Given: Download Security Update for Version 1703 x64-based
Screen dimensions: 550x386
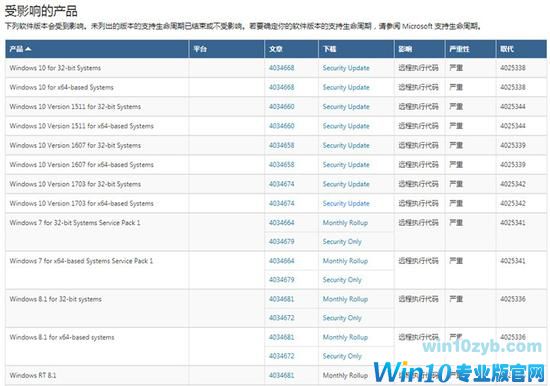Looking at the screenshot, I should [346, 204].
